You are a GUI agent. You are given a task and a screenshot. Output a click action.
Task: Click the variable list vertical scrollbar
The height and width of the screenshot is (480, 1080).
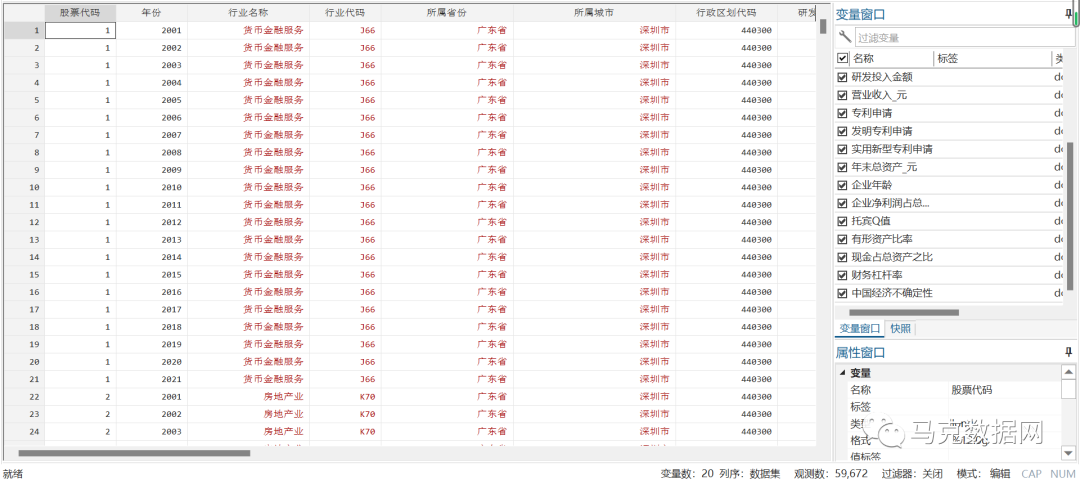click(1070, 216)
